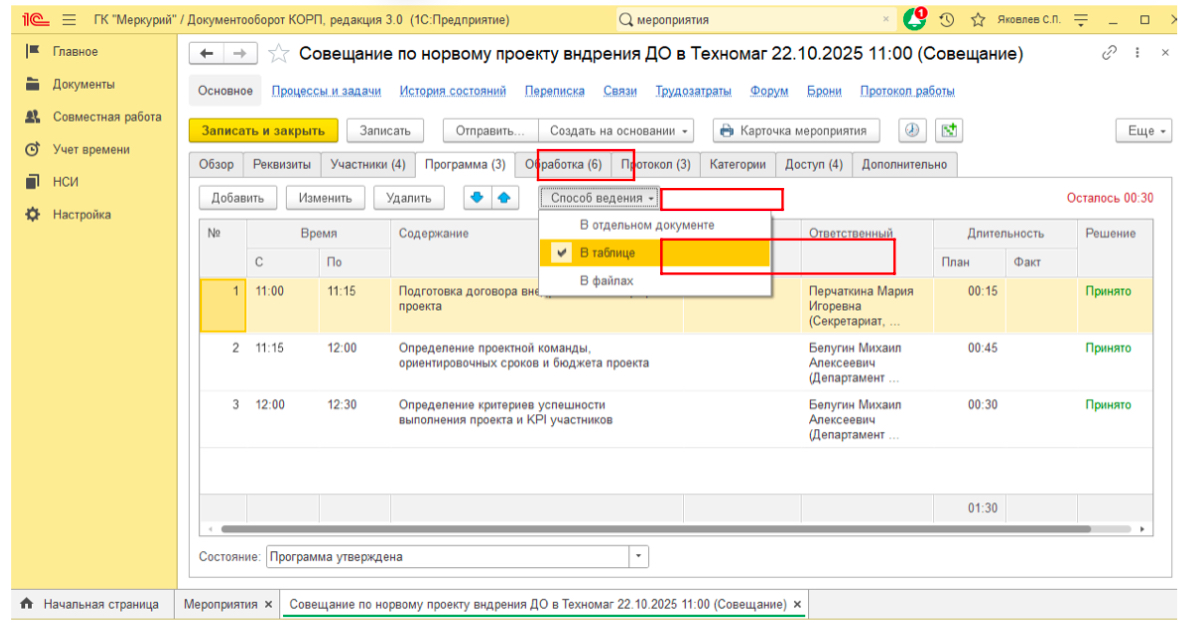Switch to Реквизиты tab
Viewport: 1179px width, 633px height.
coord(282,164)
